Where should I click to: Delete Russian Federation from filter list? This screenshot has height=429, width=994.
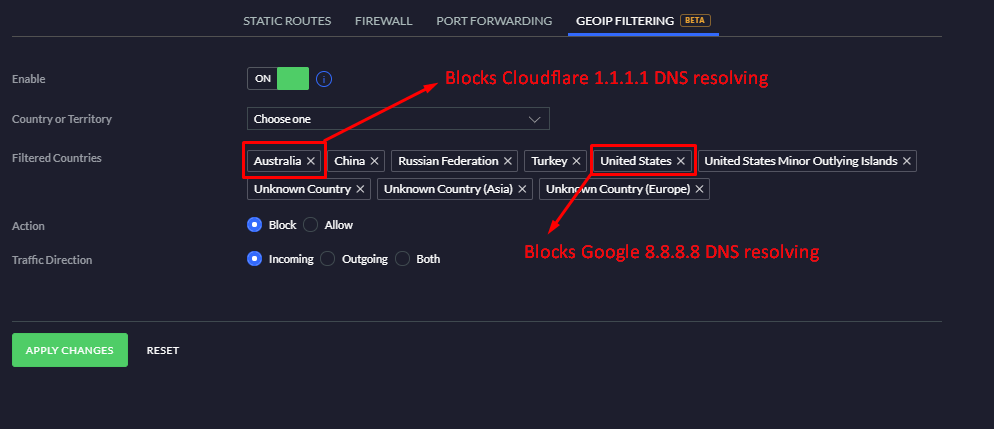point(508,161)
